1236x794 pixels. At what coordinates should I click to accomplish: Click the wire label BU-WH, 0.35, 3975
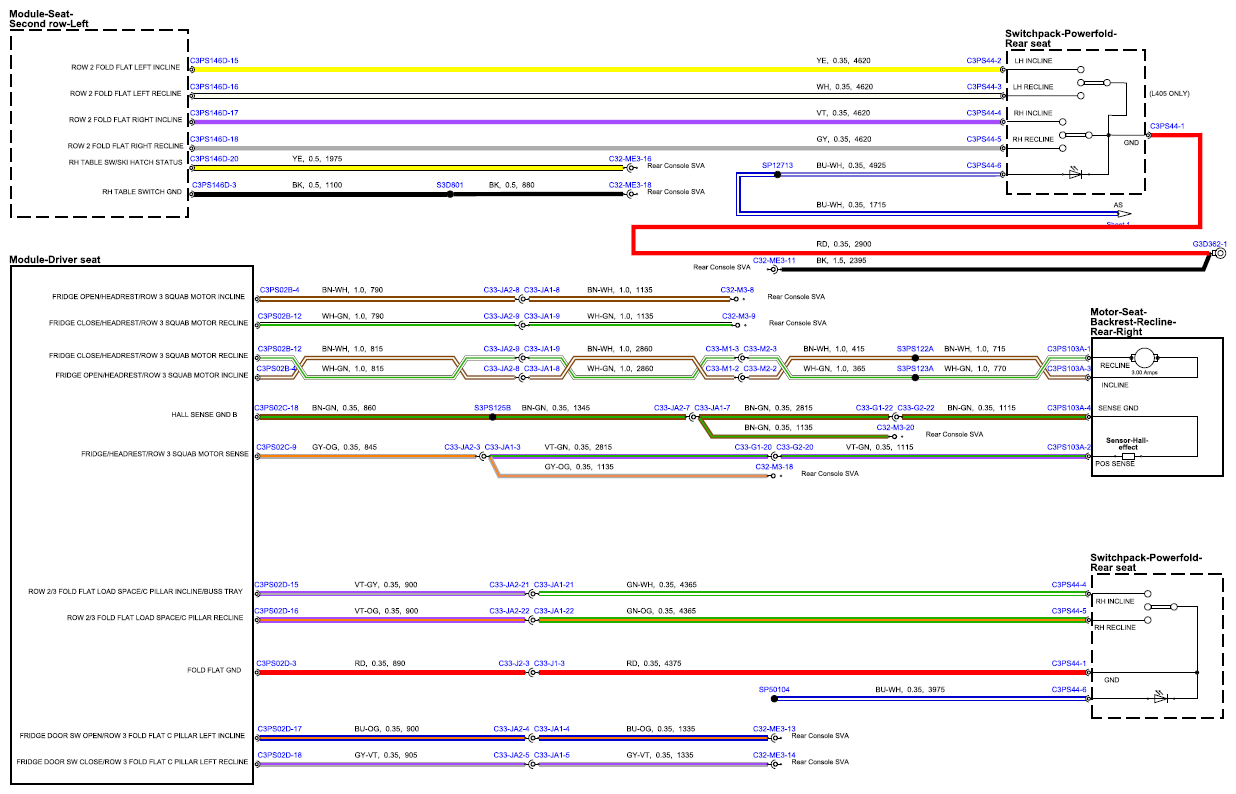point(909,689)
